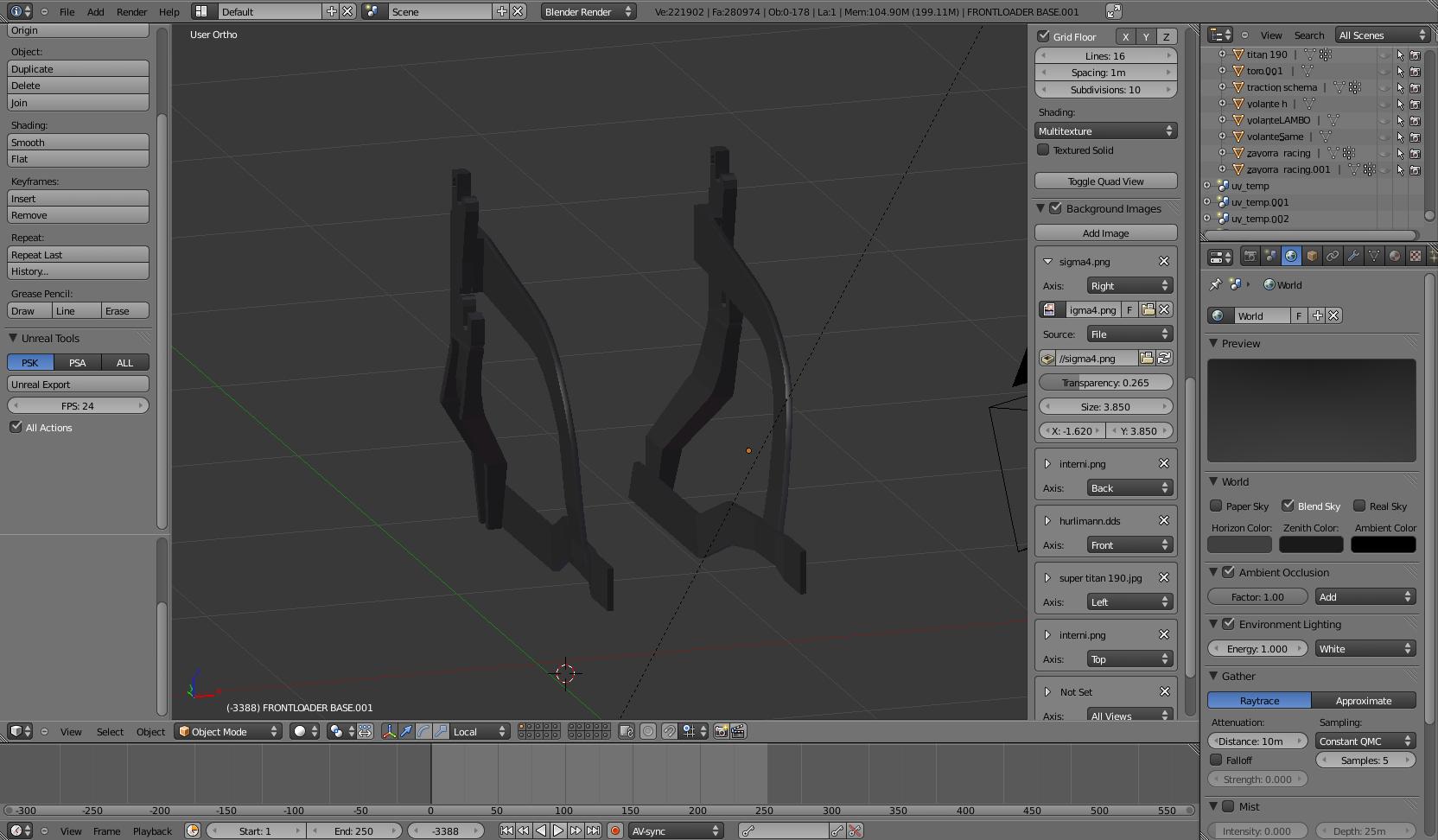Open the Object Mode dropdown

pos(229,731)
